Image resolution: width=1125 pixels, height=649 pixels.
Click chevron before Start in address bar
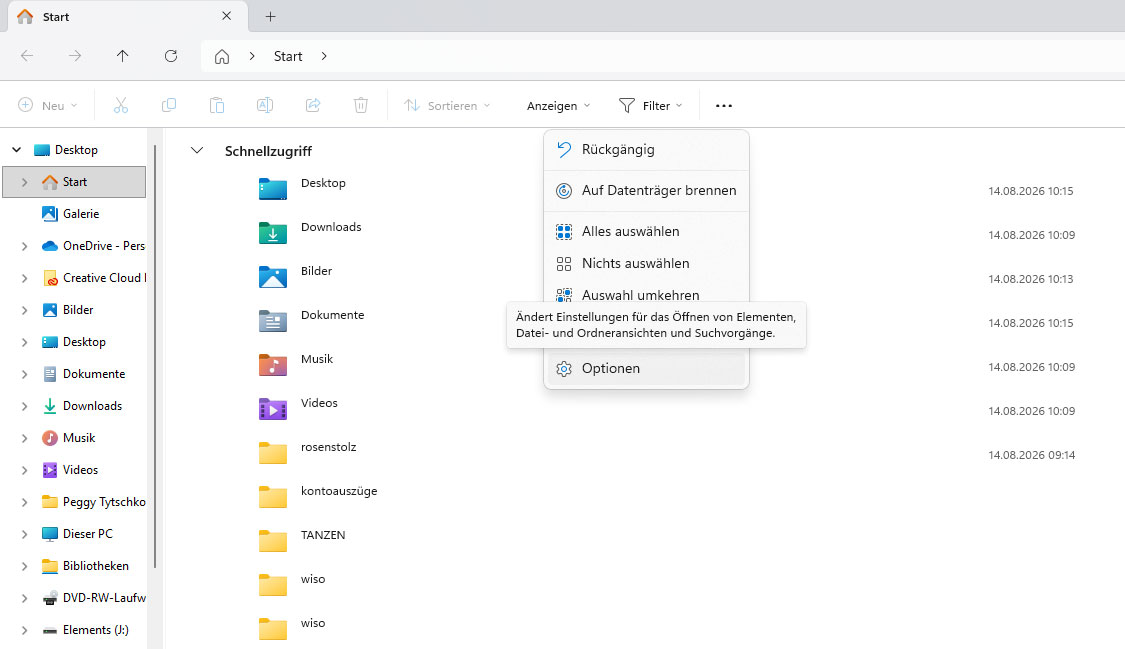pos(252,56)
